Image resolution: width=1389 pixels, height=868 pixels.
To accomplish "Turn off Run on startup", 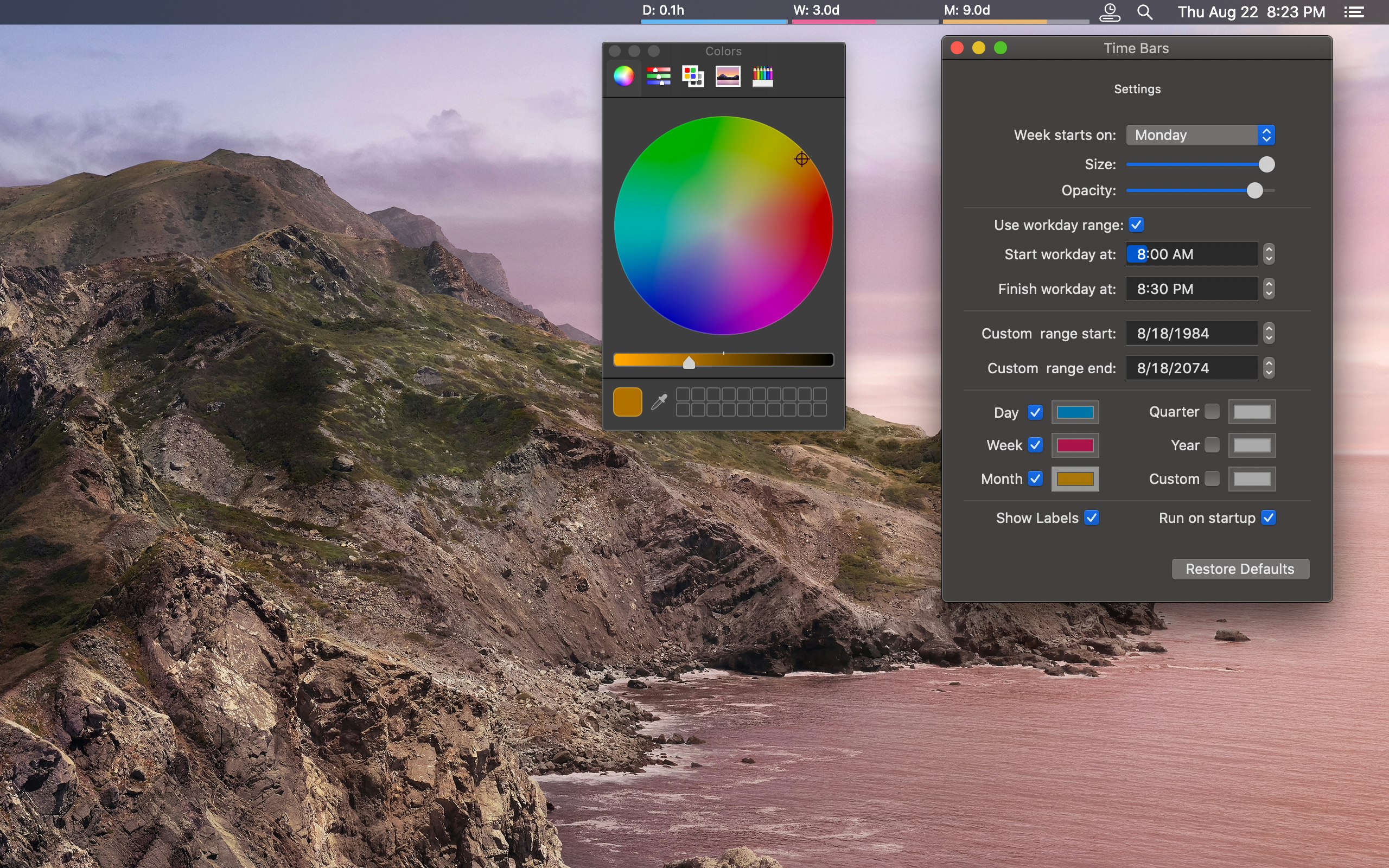I will click(1269, 518).
